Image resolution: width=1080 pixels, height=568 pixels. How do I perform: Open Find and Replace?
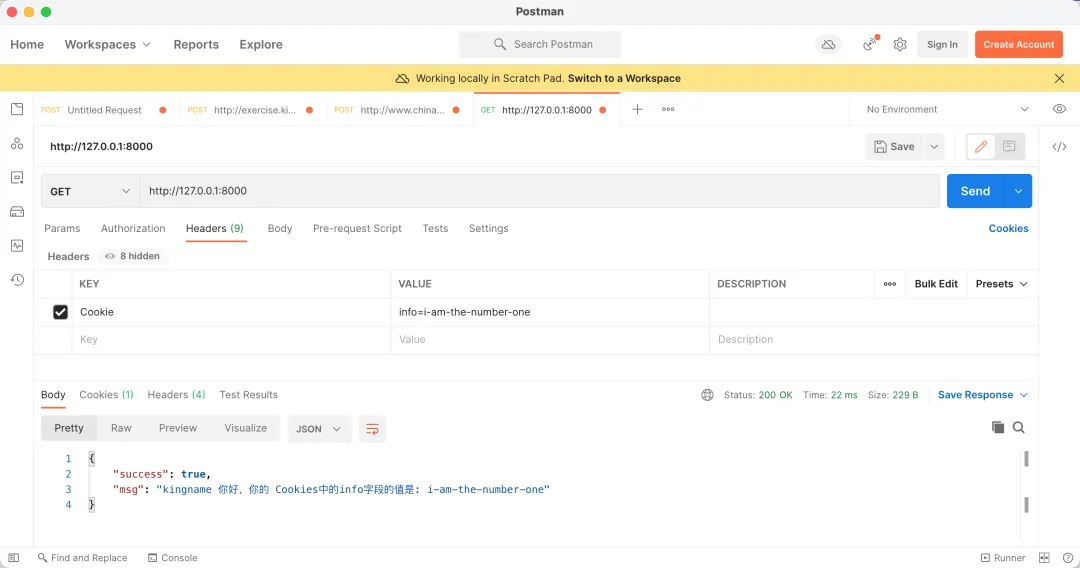point(83,558)
